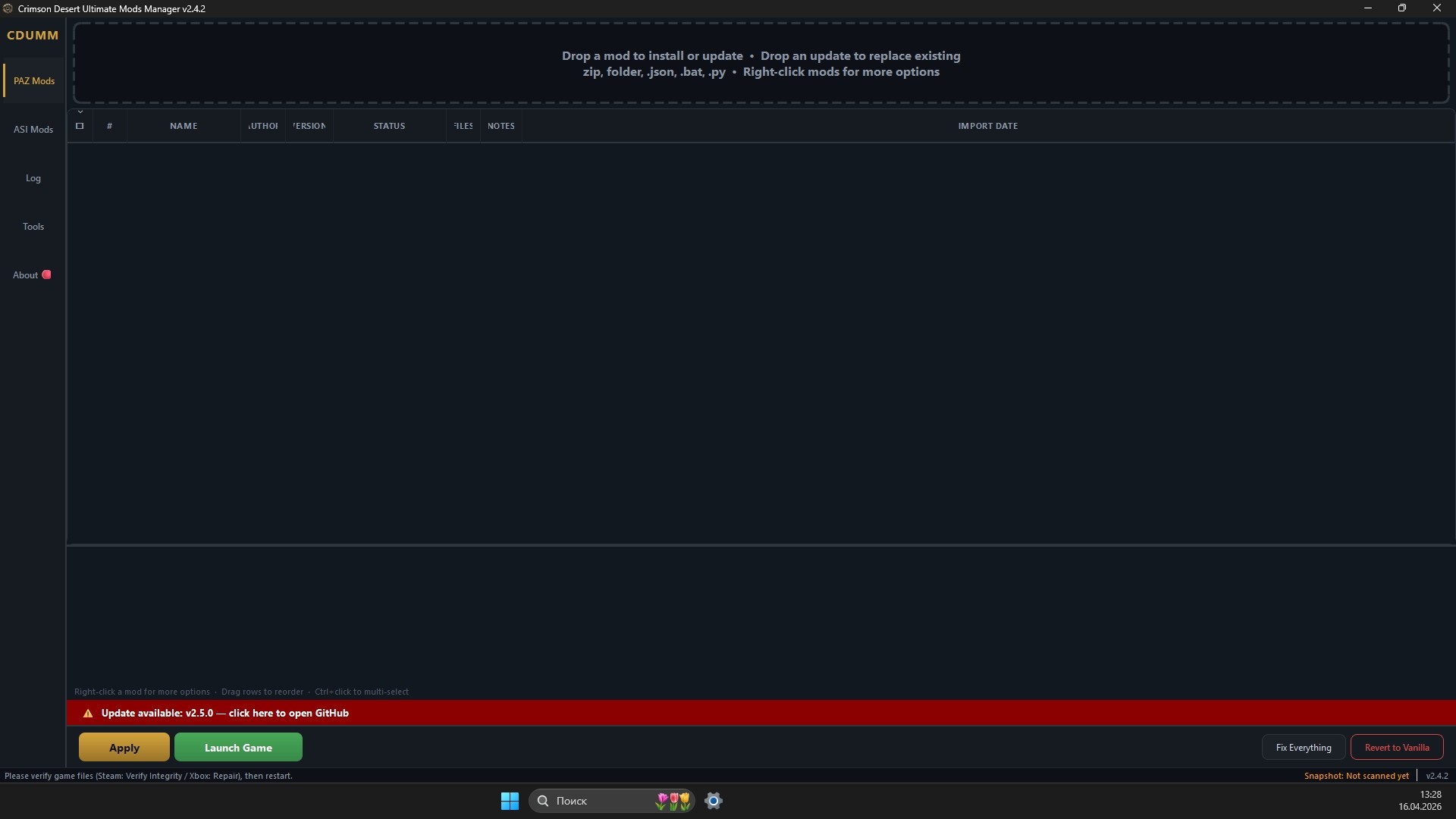Switch to the ASI Mods tab
The width and height of the screenshot is (1456, 819).
pyautogui.click(x=33, y=130)
